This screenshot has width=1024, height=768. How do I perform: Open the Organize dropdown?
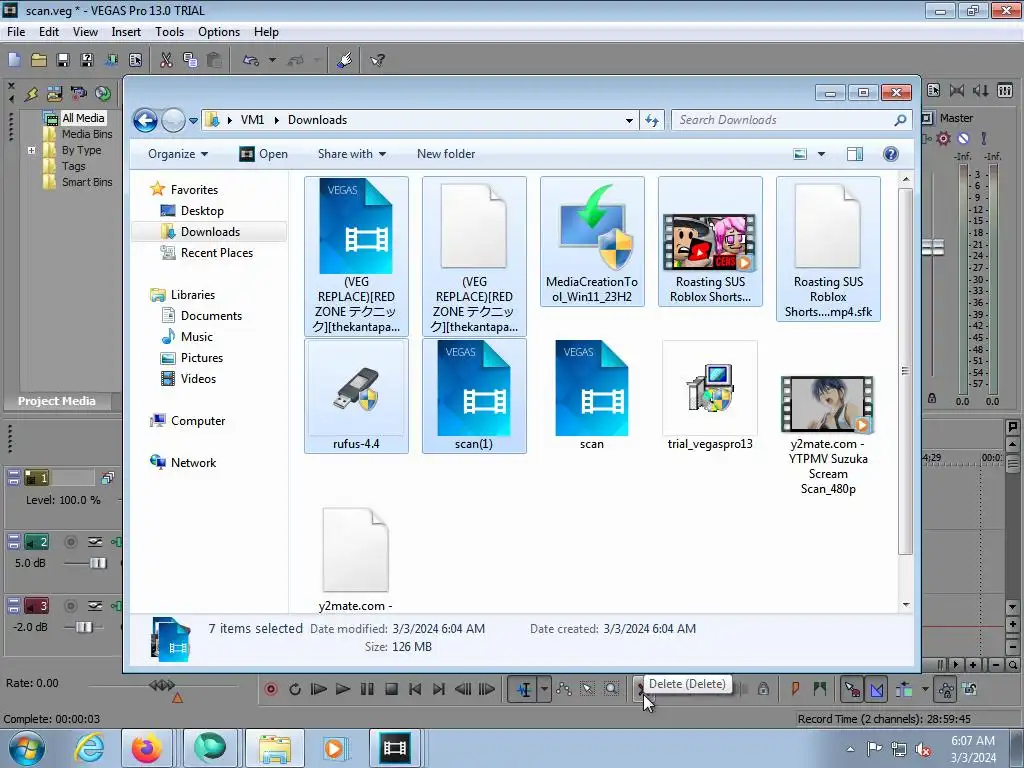[x=178, y=154]
